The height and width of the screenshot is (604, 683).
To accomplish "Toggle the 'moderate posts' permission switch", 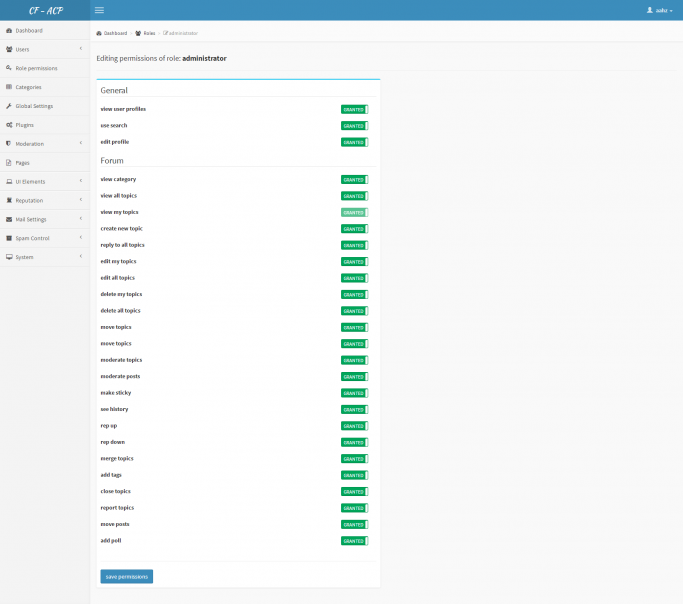I will 355,377.
